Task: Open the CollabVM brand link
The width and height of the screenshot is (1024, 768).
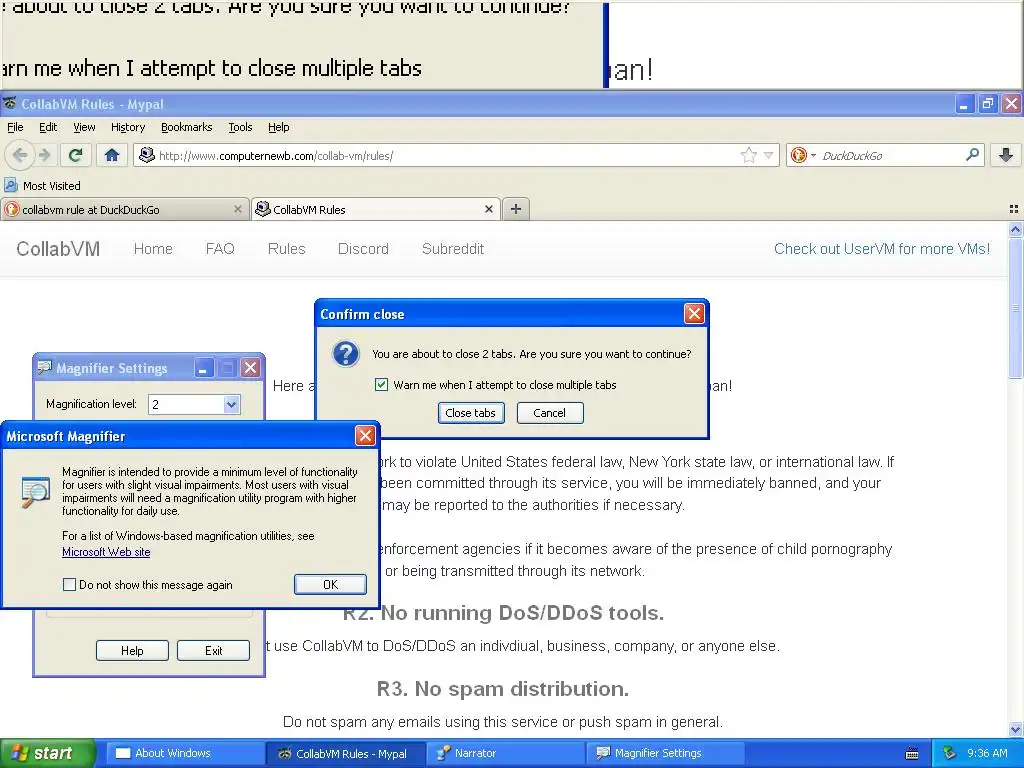Action: (58, 249)
